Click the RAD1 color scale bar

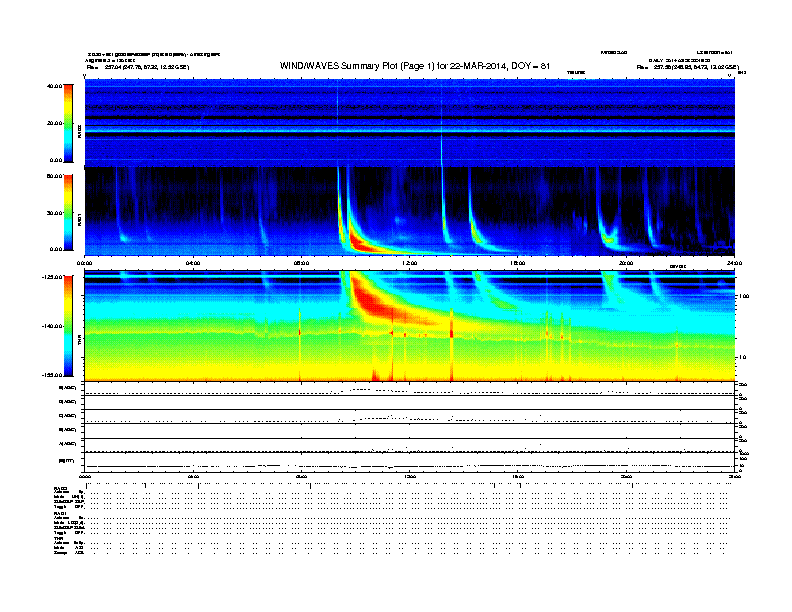pyautogui.click(x=68, y=213)
